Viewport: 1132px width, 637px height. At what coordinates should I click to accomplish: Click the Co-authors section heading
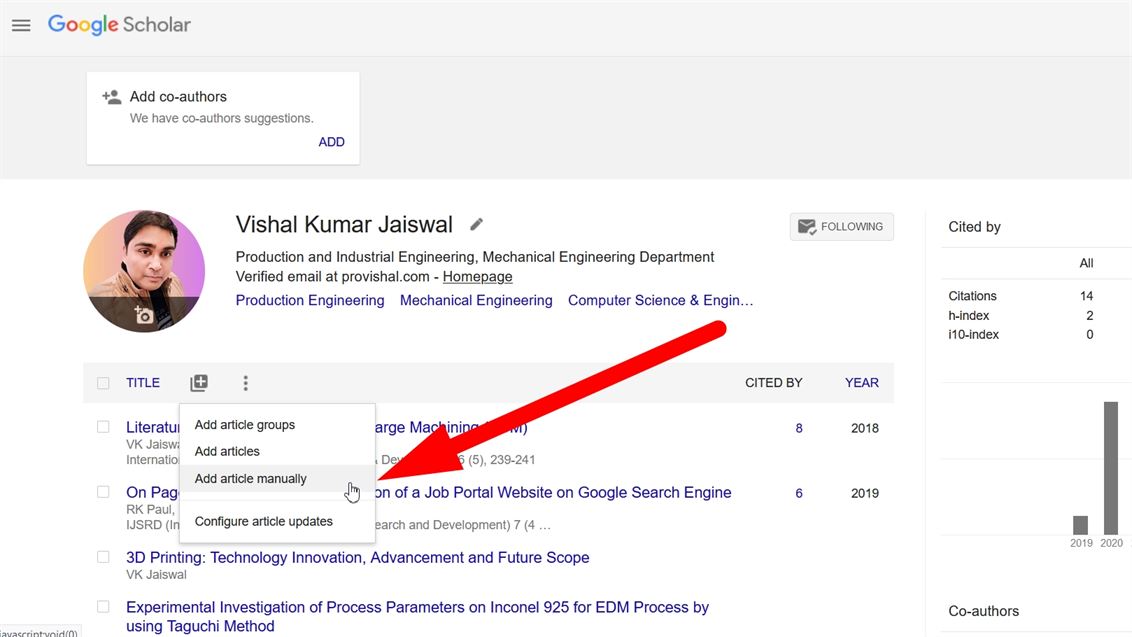(983, 611)
